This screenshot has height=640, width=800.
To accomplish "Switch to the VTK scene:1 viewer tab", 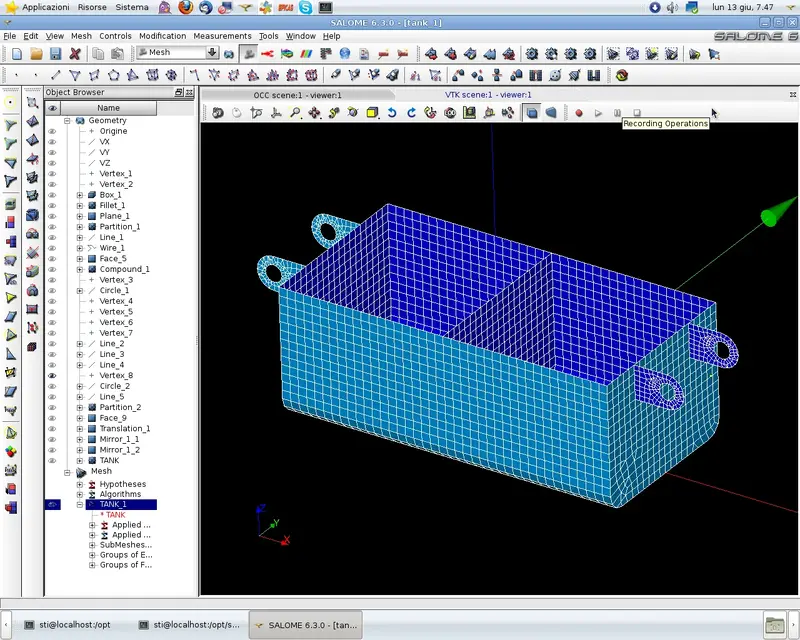I will point(488,95).
